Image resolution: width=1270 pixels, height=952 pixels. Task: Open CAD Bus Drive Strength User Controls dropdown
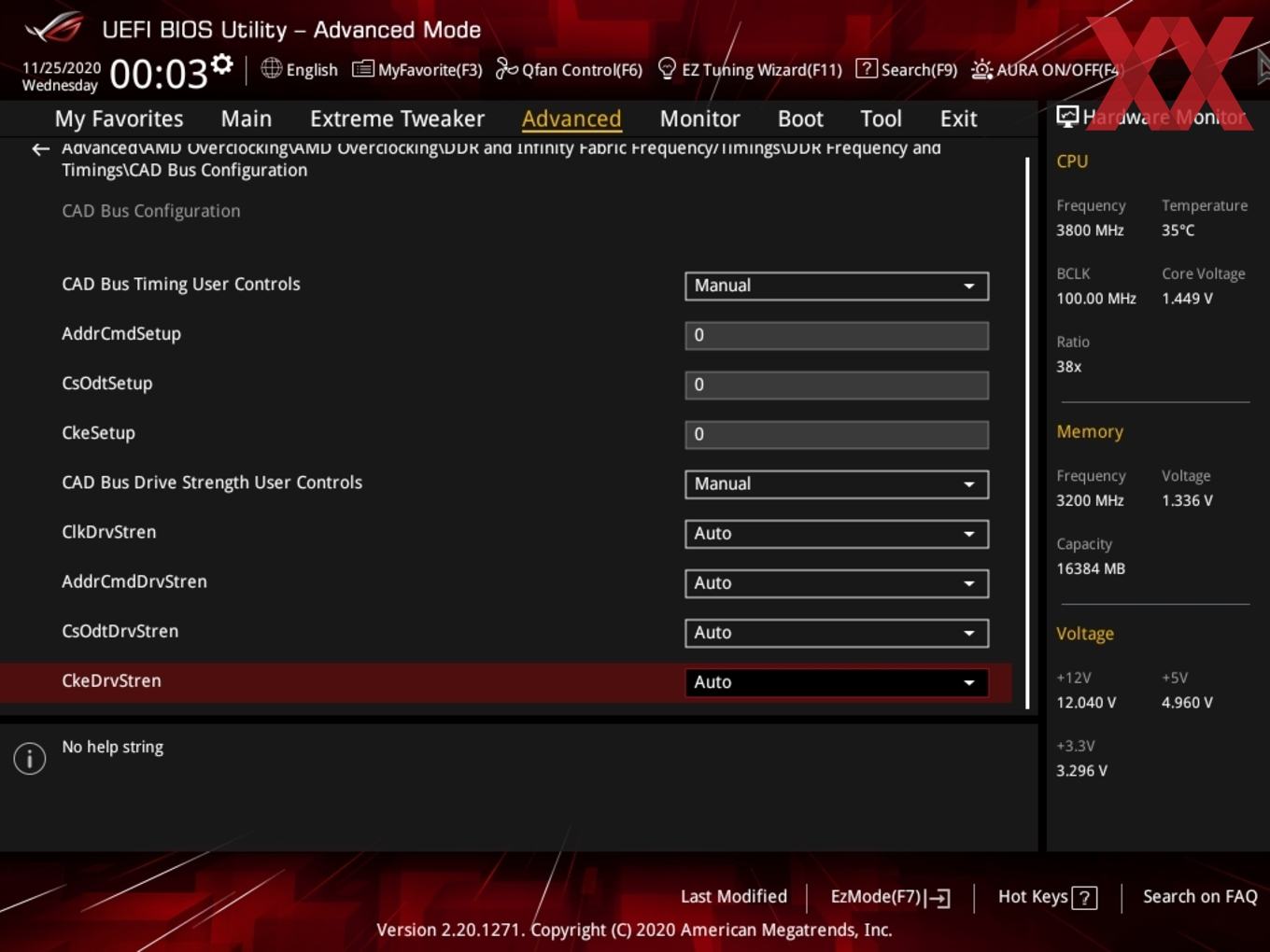coord(837,484)
